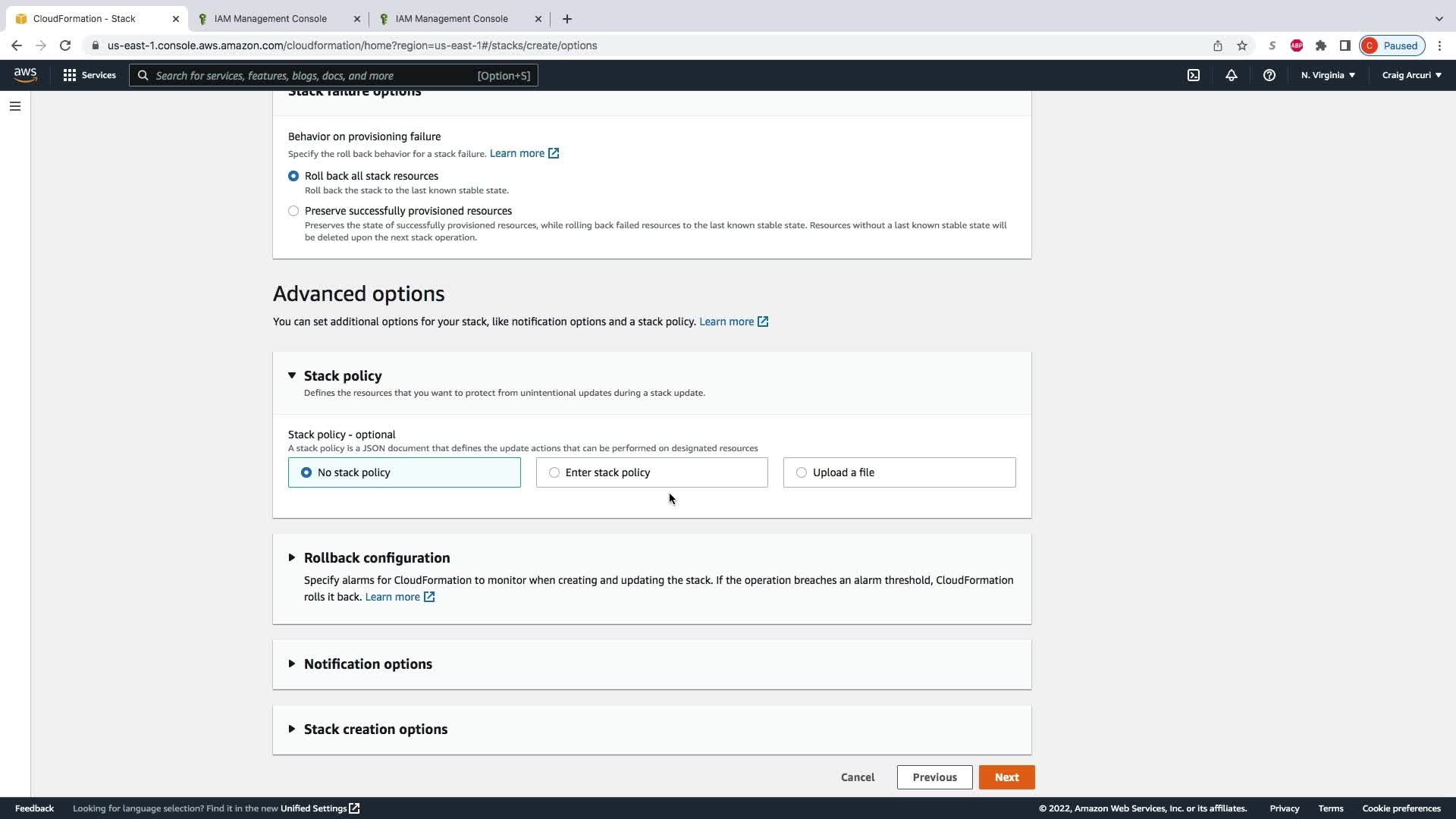1456x819 pixels.
Task: Click the orange Next button
Action: pyautogui.click(x=1006, y=777)
